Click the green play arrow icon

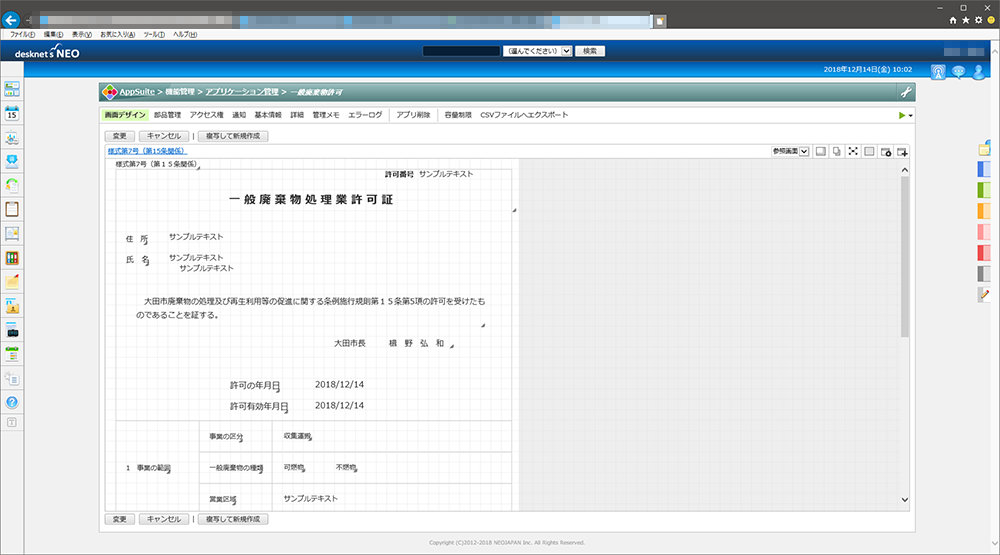(x=901, y=115)
